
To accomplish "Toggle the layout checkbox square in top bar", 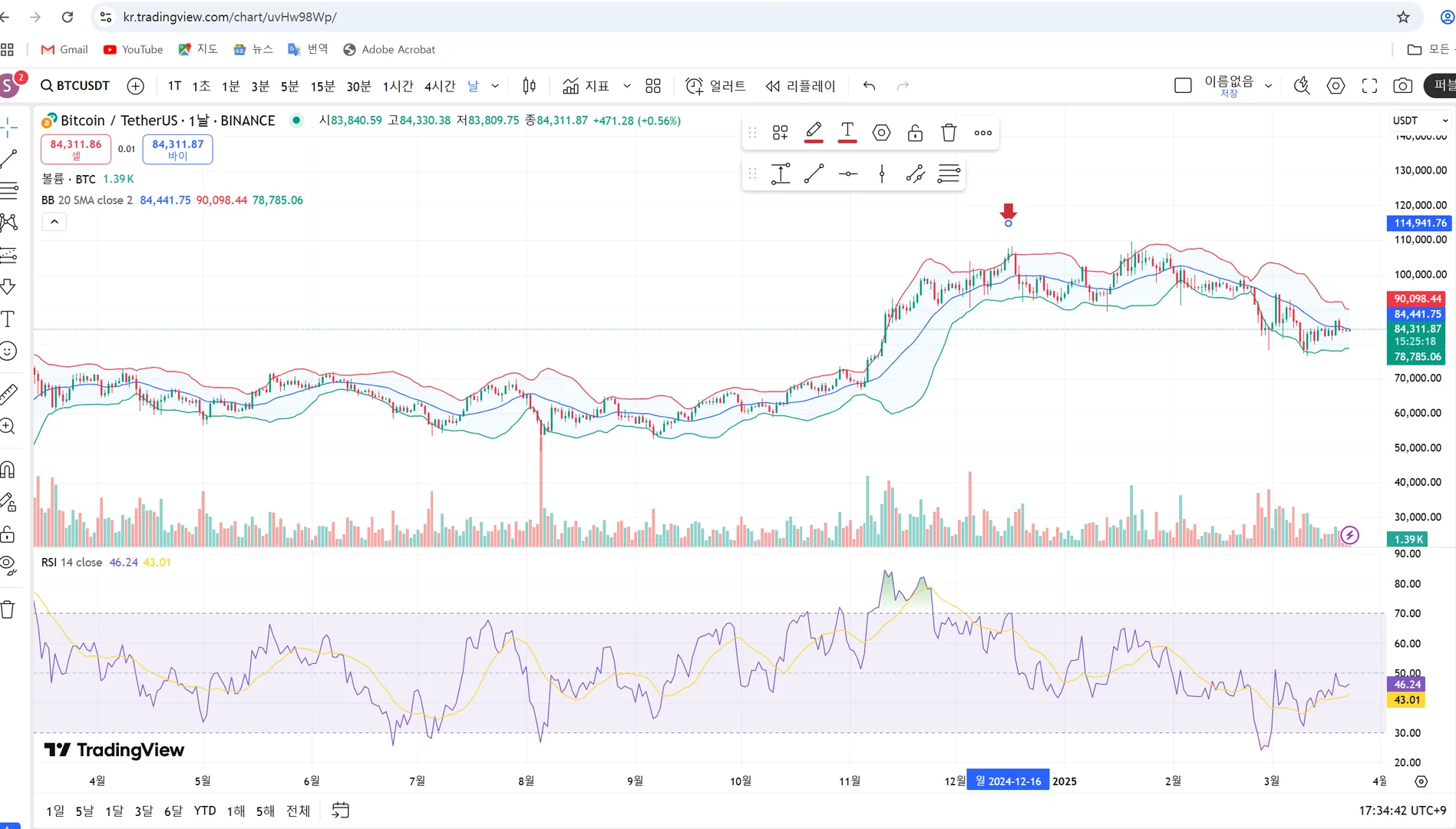I will pyautogui.click(x=1183, y=86).
